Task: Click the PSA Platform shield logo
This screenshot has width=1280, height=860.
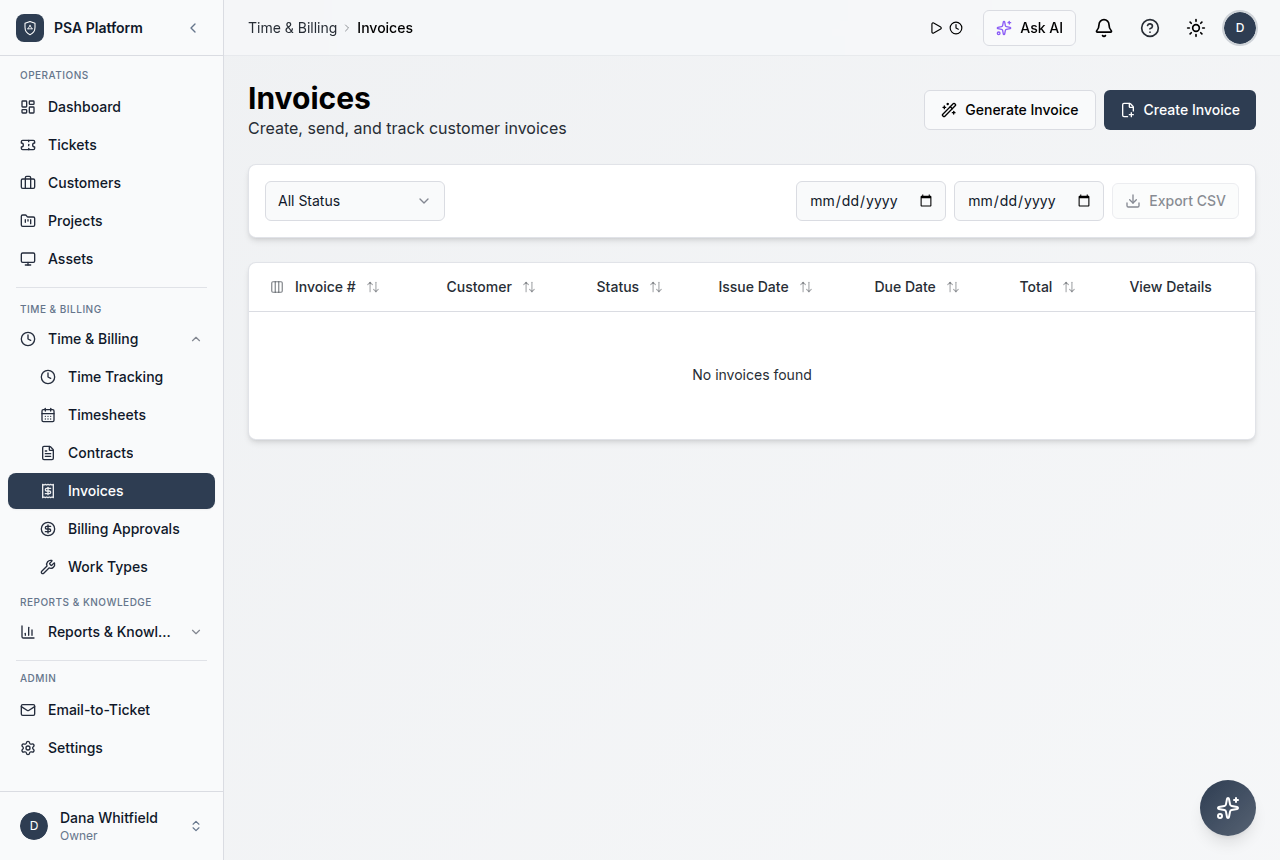Action: click(30, 28)
